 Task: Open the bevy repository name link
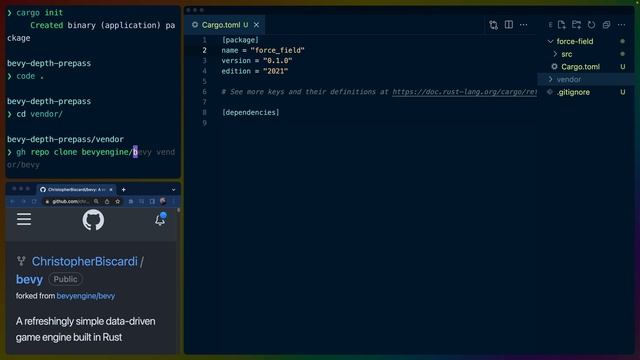(29, 279)
